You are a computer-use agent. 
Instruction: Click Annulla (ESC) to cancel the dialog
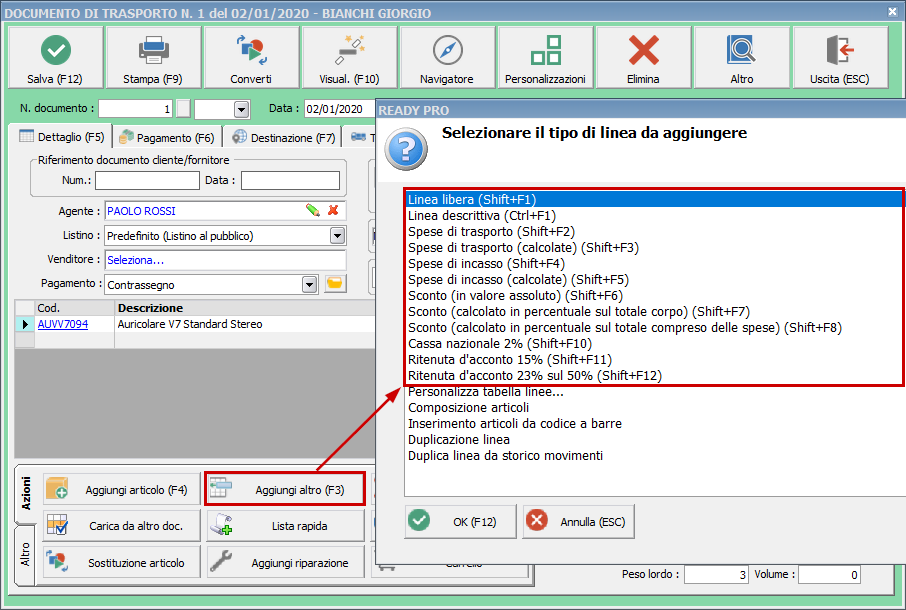[578, 522]
